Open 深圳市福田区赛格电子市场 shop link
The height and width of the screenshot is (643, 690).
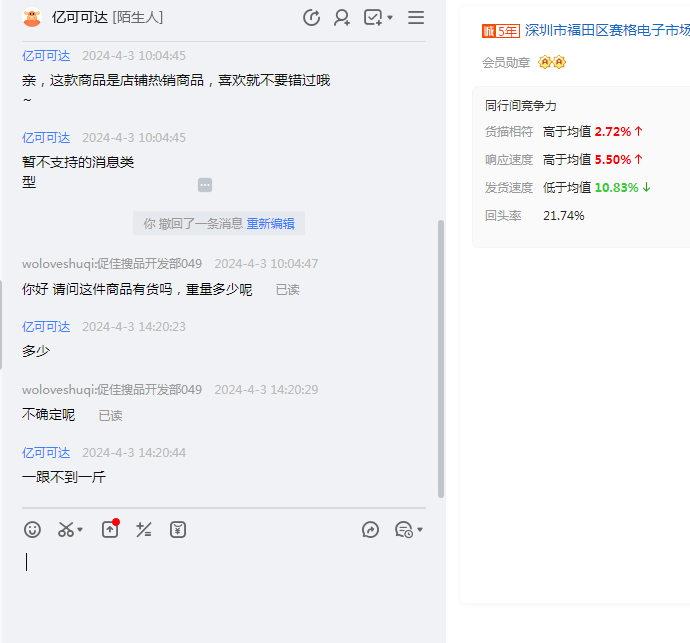point(607,30)
